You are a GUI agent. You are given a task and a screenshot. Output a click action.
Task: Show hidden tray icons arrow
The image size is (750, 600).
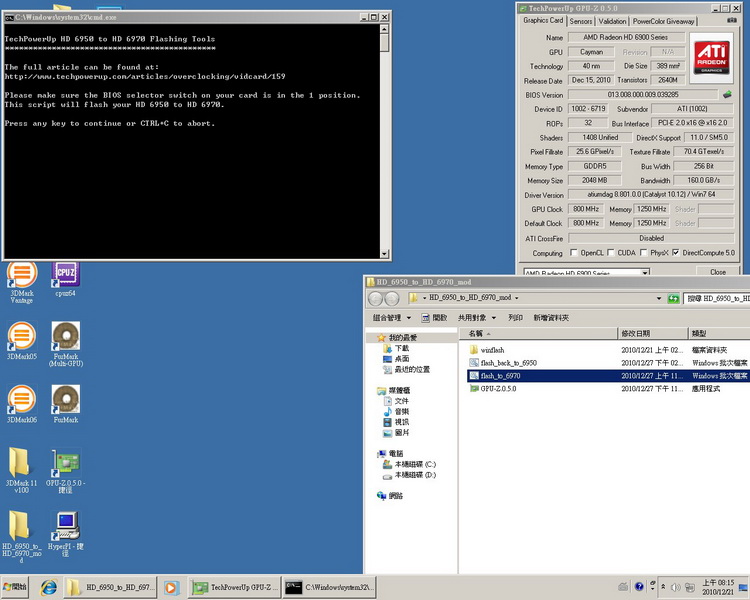[663, 587]
